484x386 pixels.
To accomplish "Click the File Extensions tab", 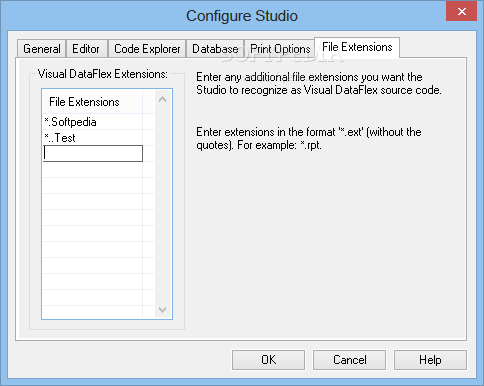I will [x=357, y=47].
